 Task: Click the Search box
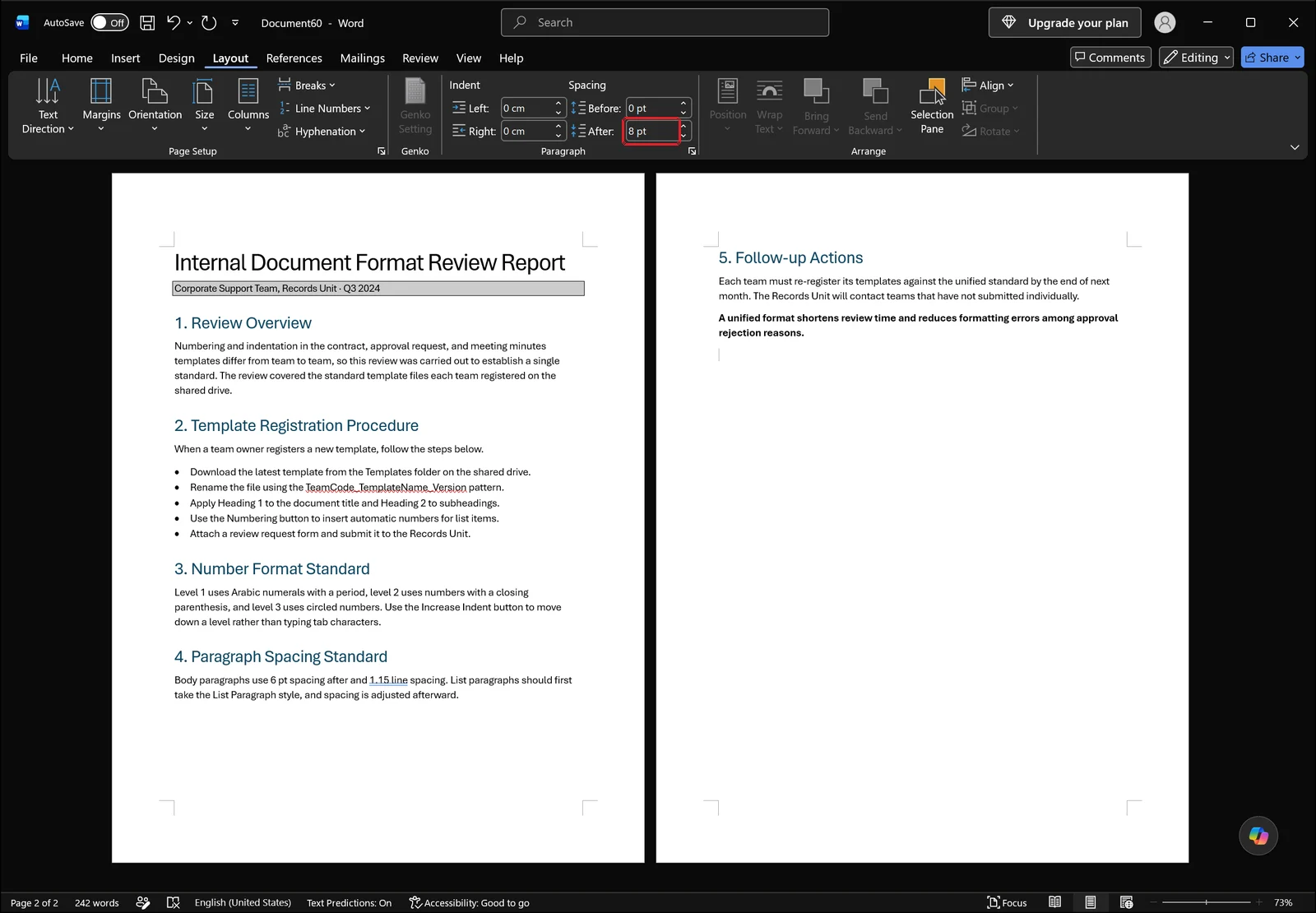coord(665,23)
